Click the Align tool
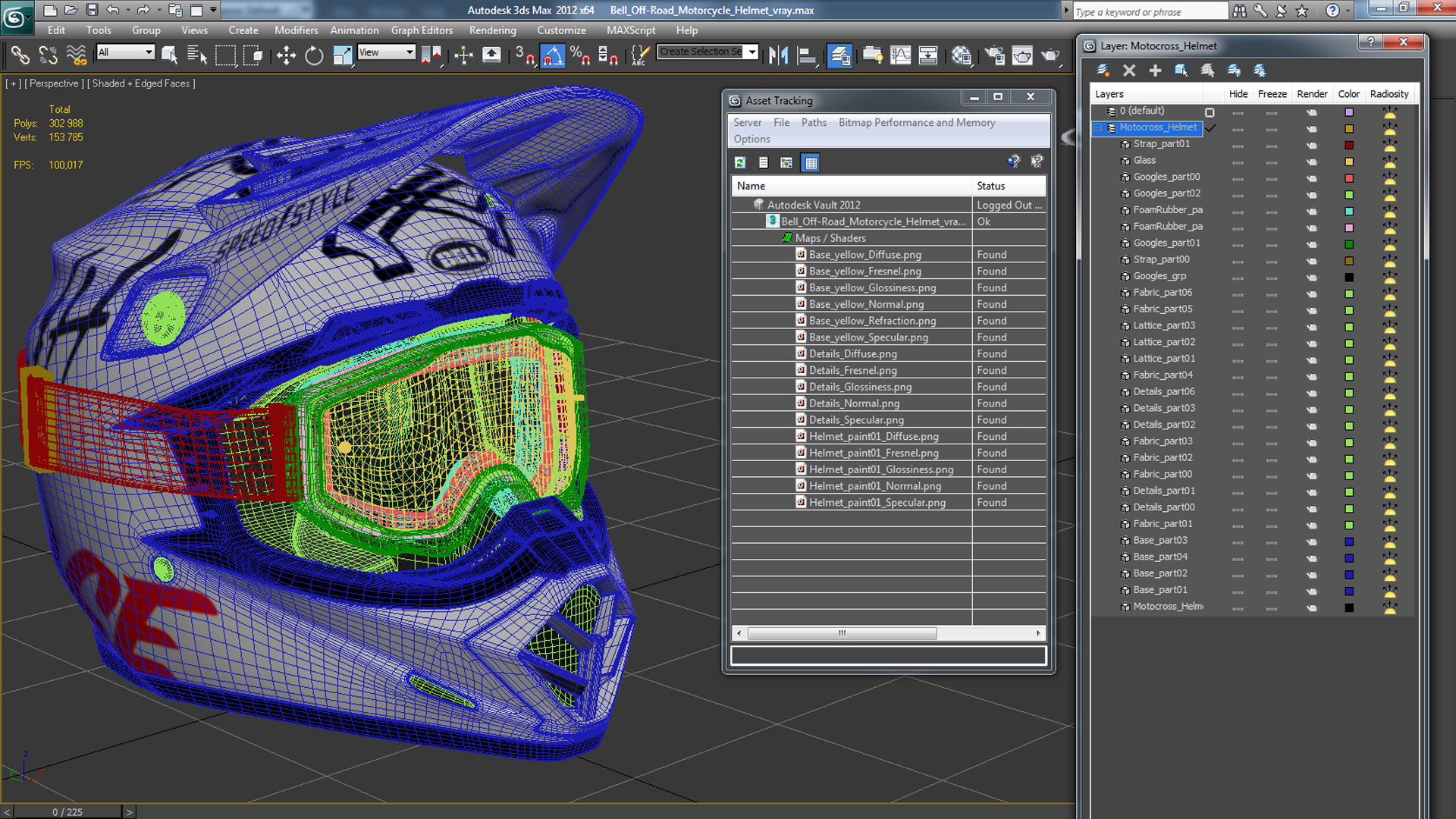 pos(807,55)
